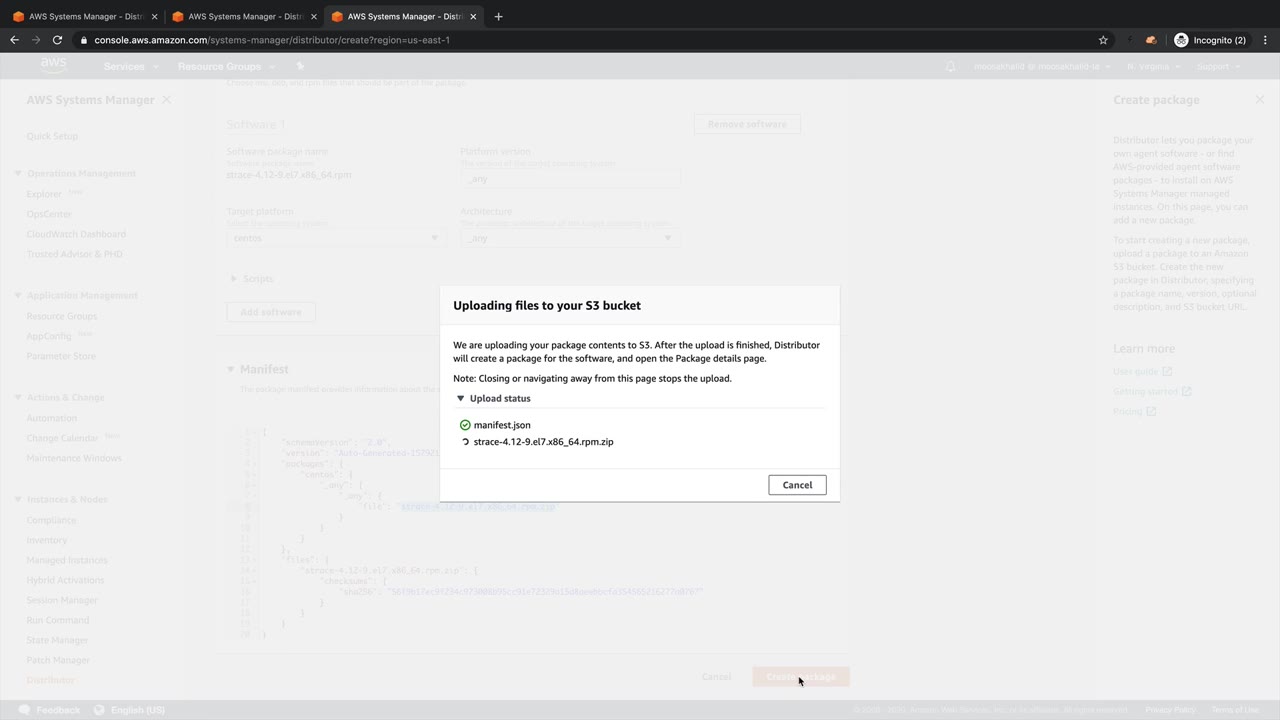This screenshot has width=1280, height=720.
Task: Open Explorer in the sidebar
Action: click(x=44, y=194)
